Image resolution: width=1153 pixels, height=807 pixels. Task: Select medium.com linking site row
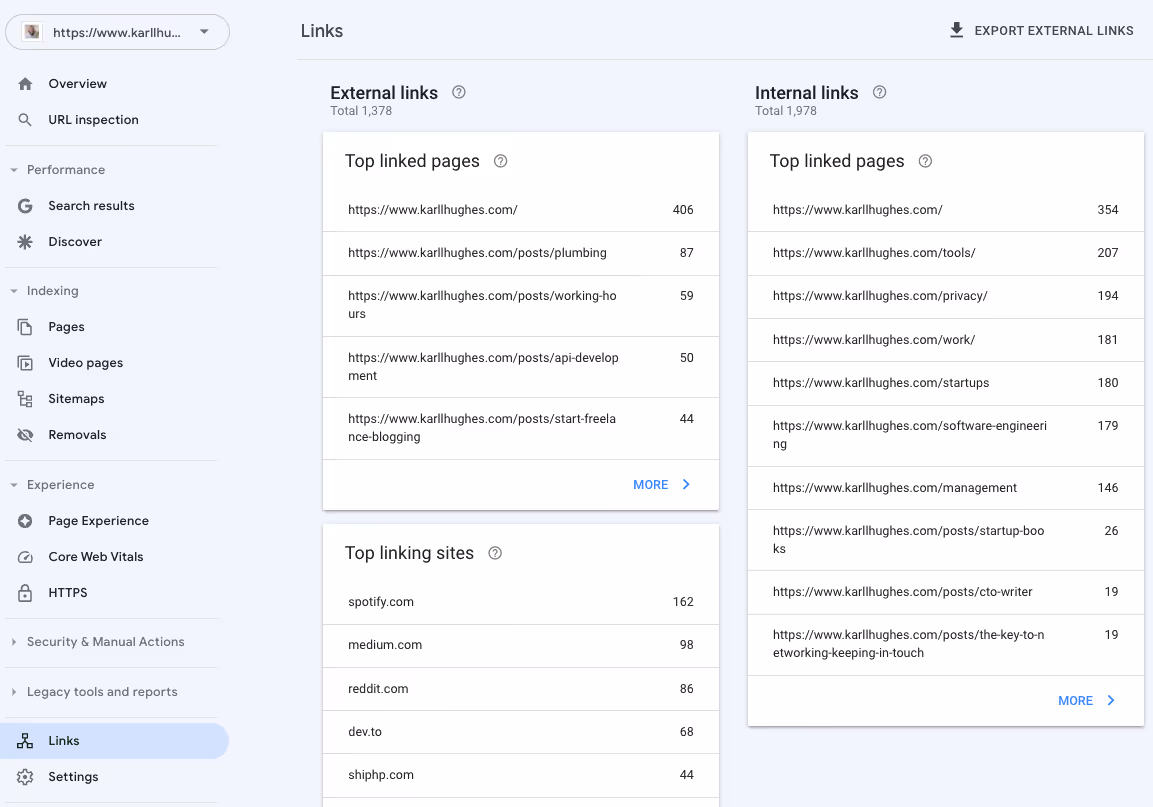(521, 645)
